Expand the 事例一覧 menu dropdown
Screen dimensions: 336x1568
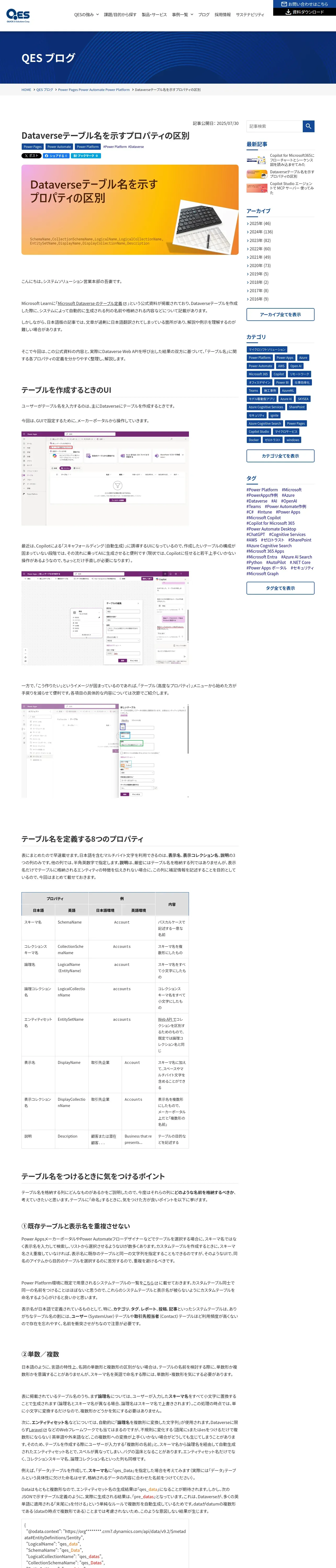tap(182, 15)
